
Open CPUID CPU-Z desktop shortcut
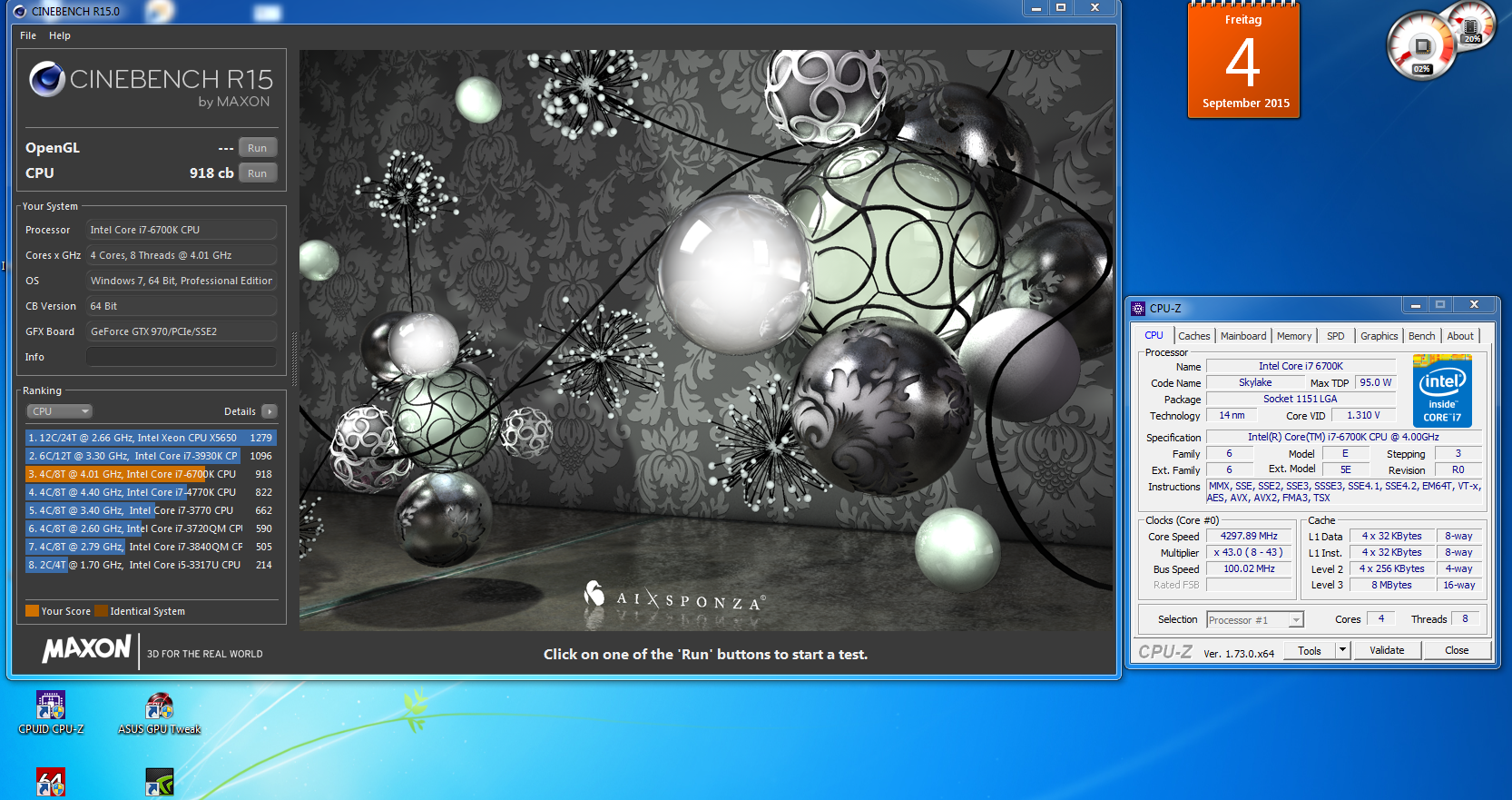pos(51,713)
